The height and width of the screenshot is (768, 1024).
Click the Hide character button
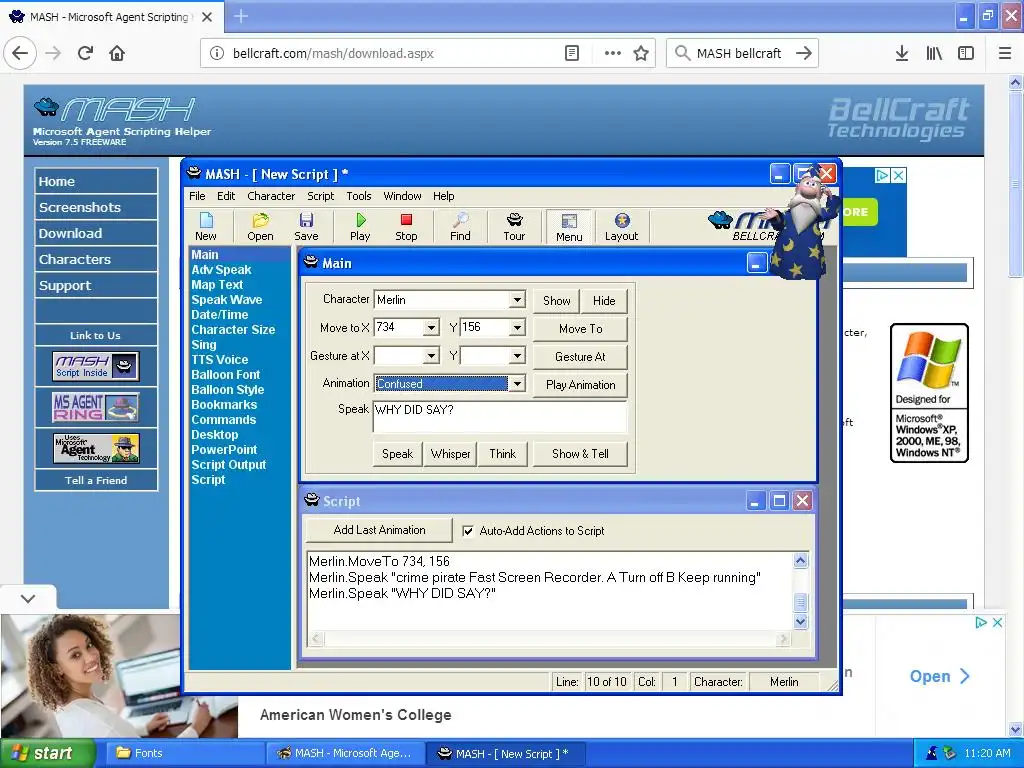604,300
